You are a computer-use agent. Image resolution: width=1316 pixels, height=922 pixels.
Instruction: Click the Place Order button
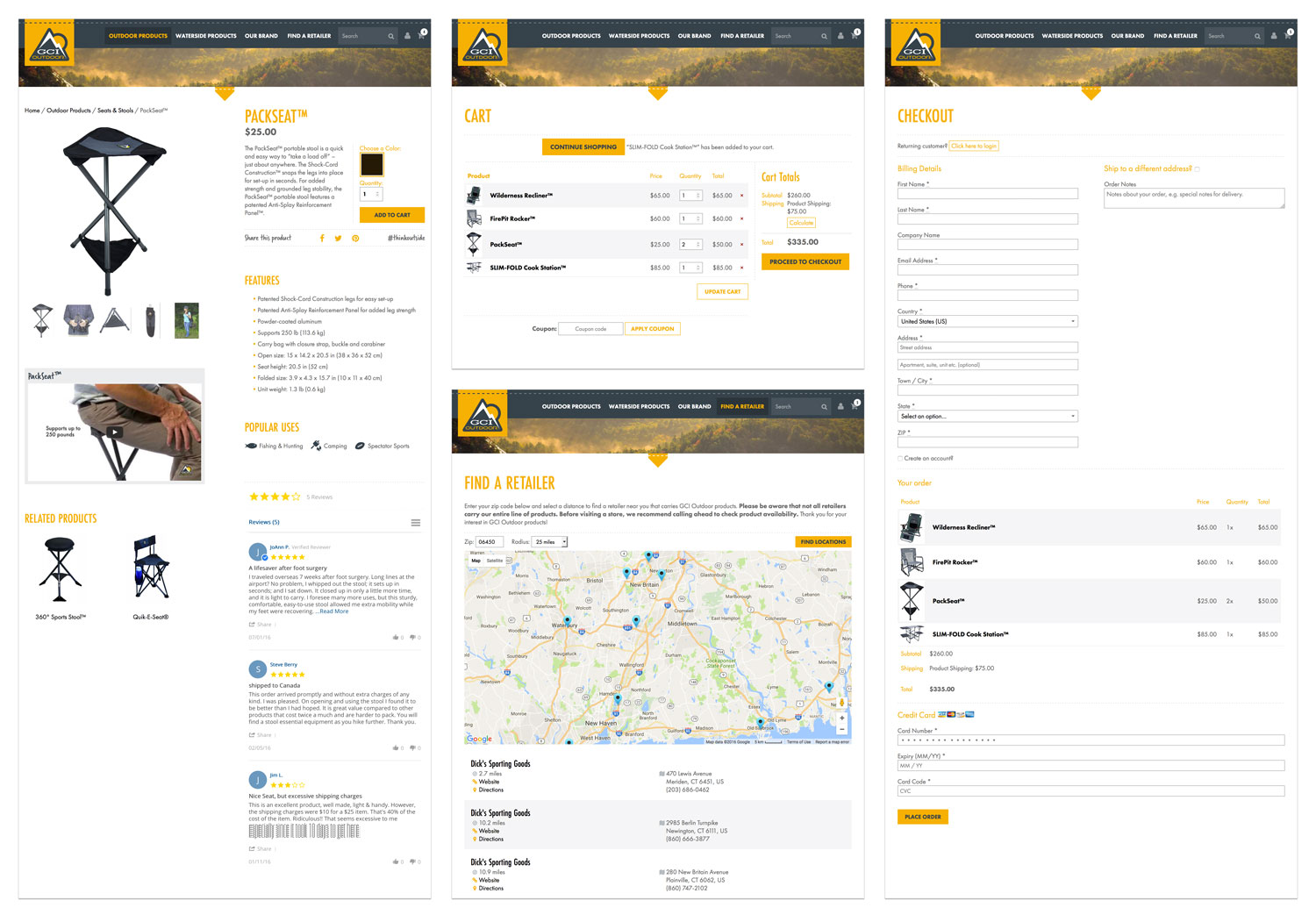point(923,817)
